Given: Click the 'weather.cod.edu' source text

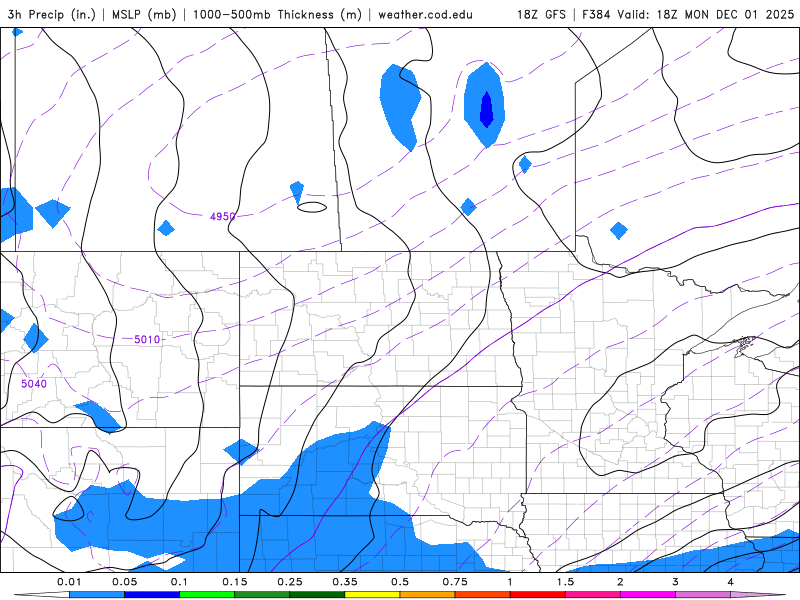Looking at the screenshot, I should pyautogui.click(x=425, y=14).
